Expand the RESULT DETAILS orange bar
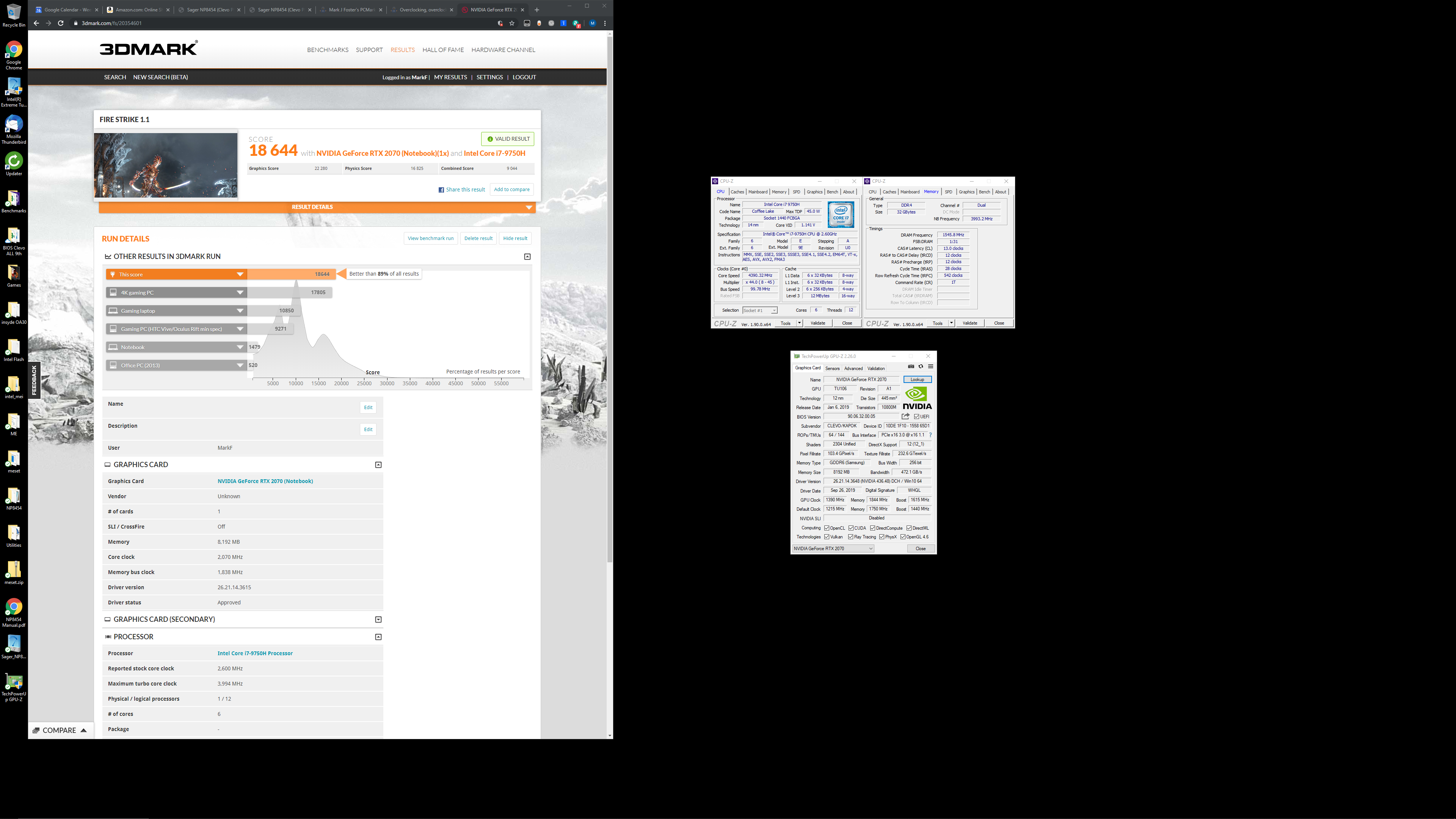Viewport: 1456px width, 819px height. pyautogui.click(x=317, y=207)
